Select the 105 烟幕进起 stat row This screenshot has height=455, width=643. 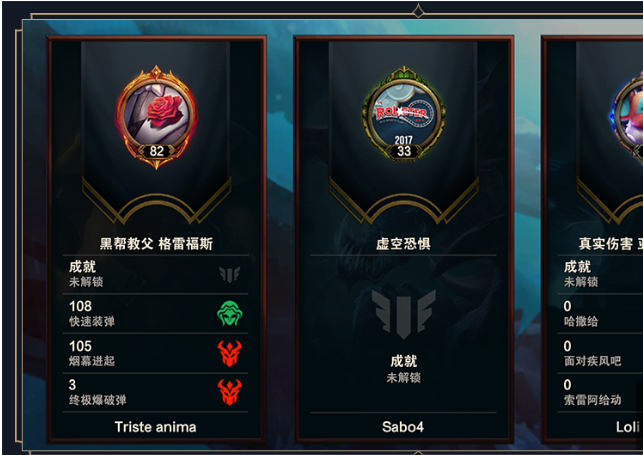pos(155,353)
